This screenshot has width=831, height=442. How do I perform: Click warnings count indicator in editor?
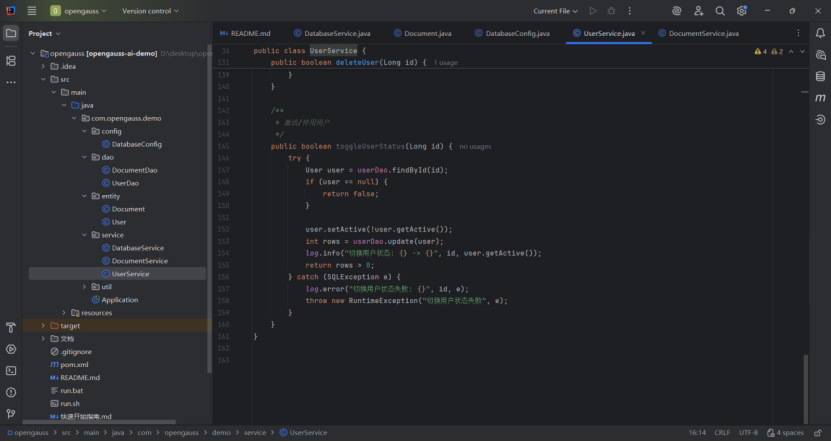pos(768,51)
